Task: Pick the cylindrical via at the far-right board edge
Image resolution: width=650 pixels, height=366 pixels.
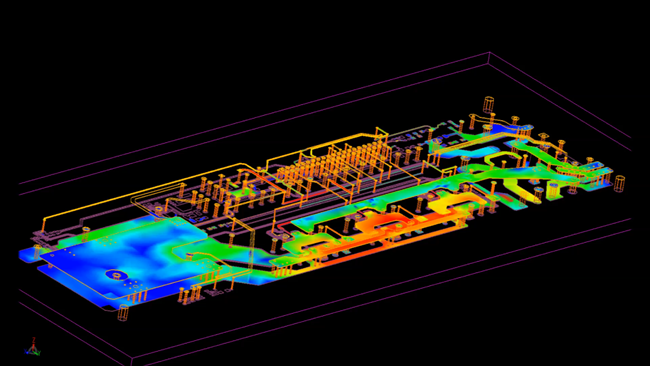Action: click(x=619, y=184)
